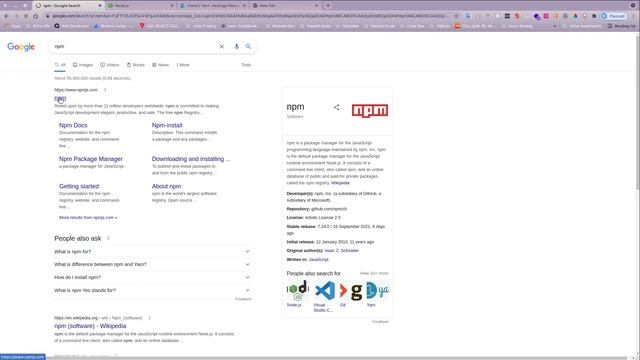This screenshot has height=360, width=640.
Task: Open the main npm result title link
Action: pyautogui.click(x=60, y=99)
